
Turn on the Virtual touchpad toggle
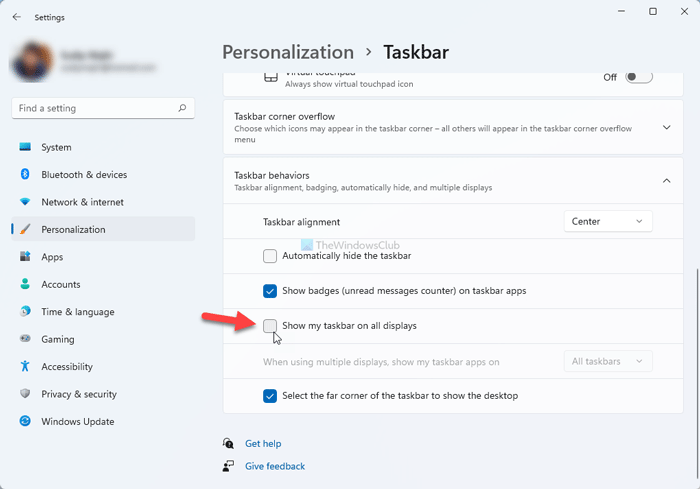638,77
